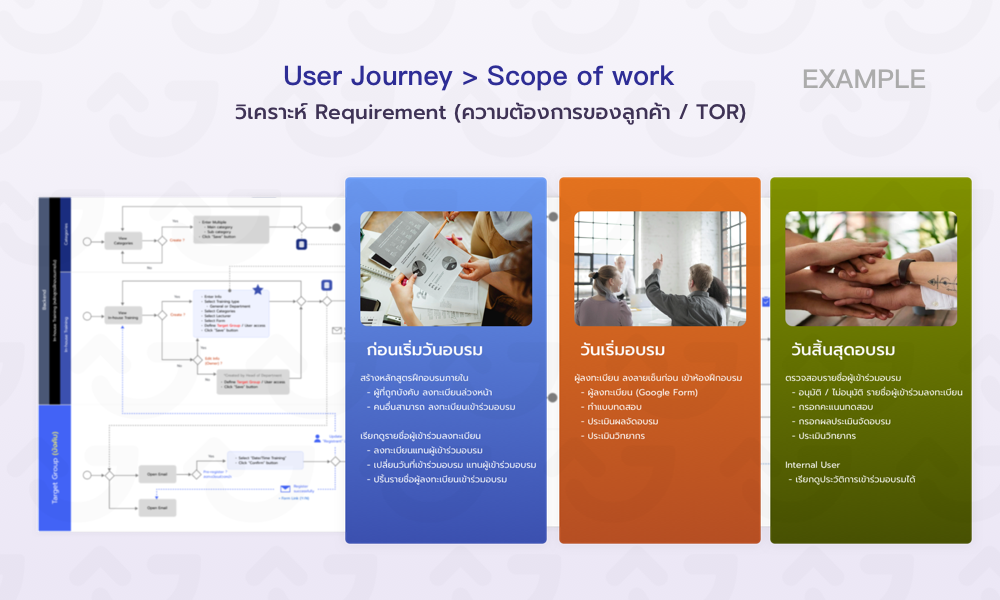Click the blue envelope Register successfully icon
The image size is (1000, 600).
click(x=285, y=488)
